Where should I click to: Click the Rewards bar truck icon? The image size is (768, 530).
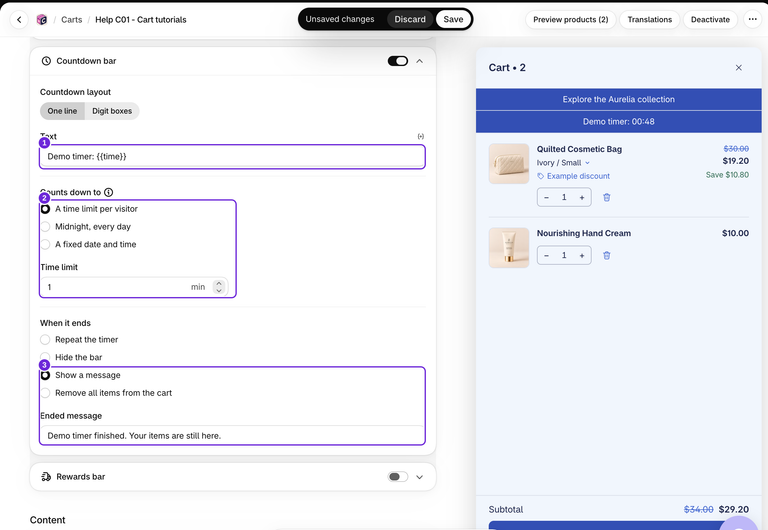[46, 477]
